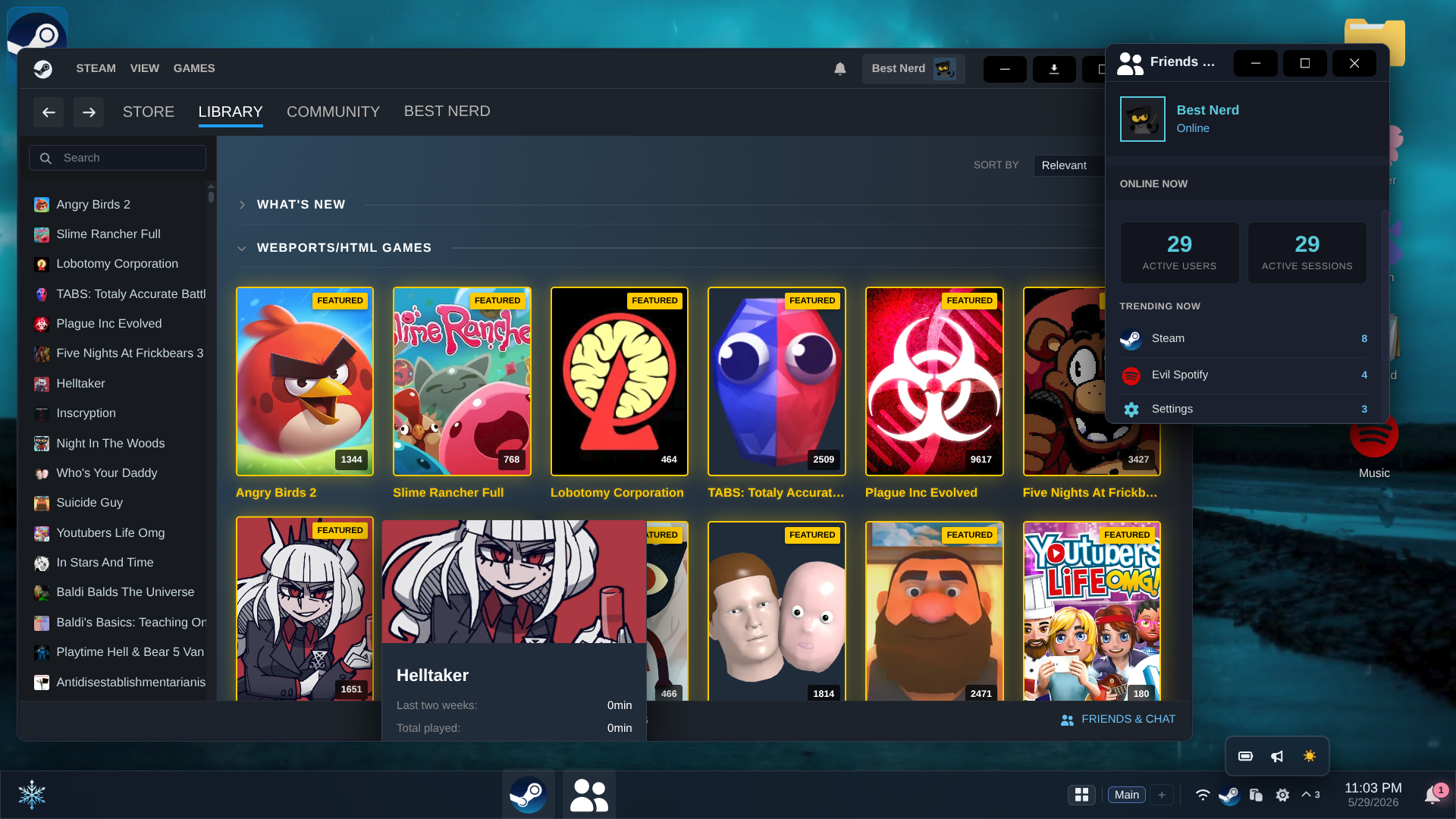
Task: Click the search magnifier icon
Action: (x=45, y=158)
